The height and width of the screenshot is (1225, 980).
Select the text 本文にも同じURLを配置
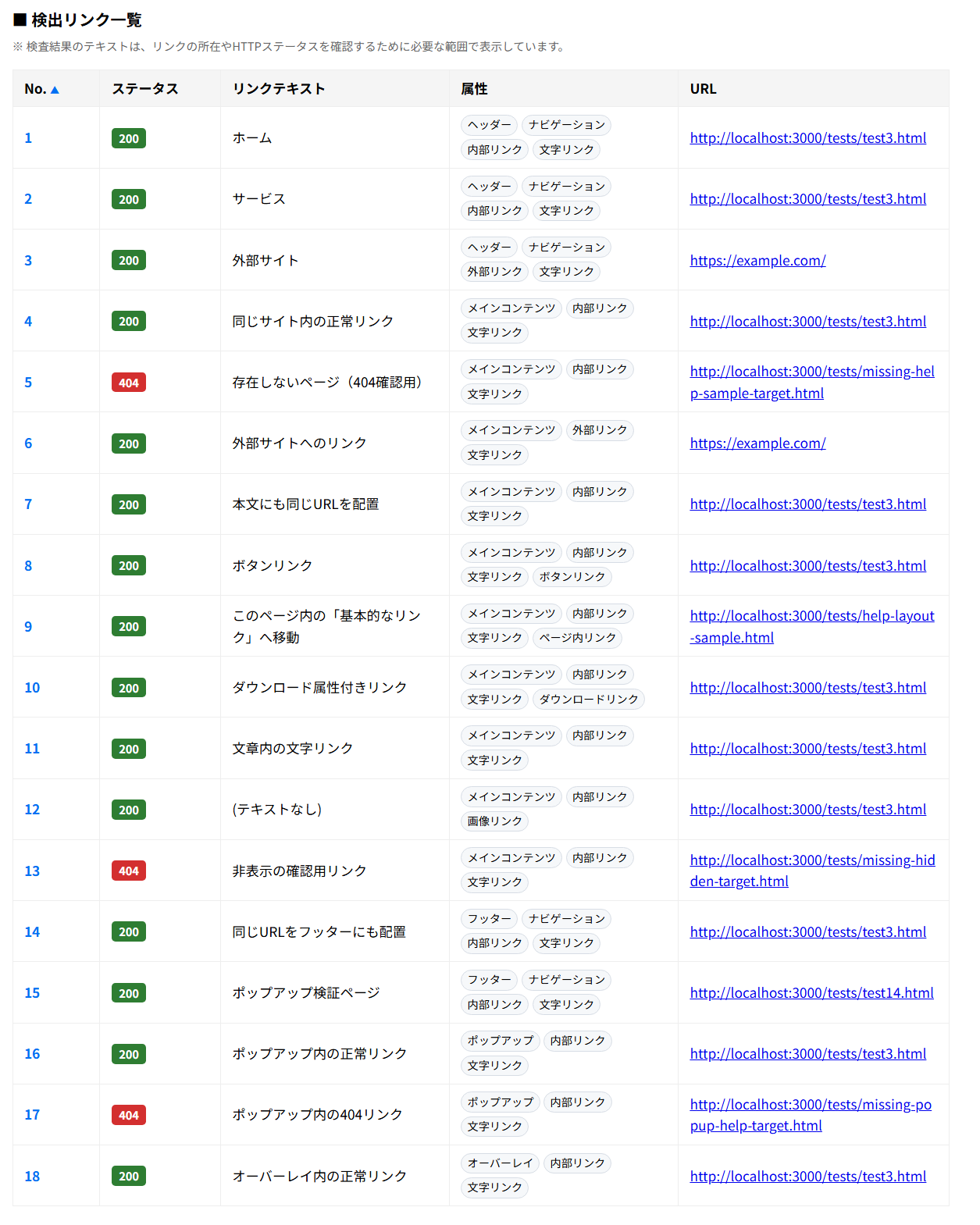coord(306,504)
